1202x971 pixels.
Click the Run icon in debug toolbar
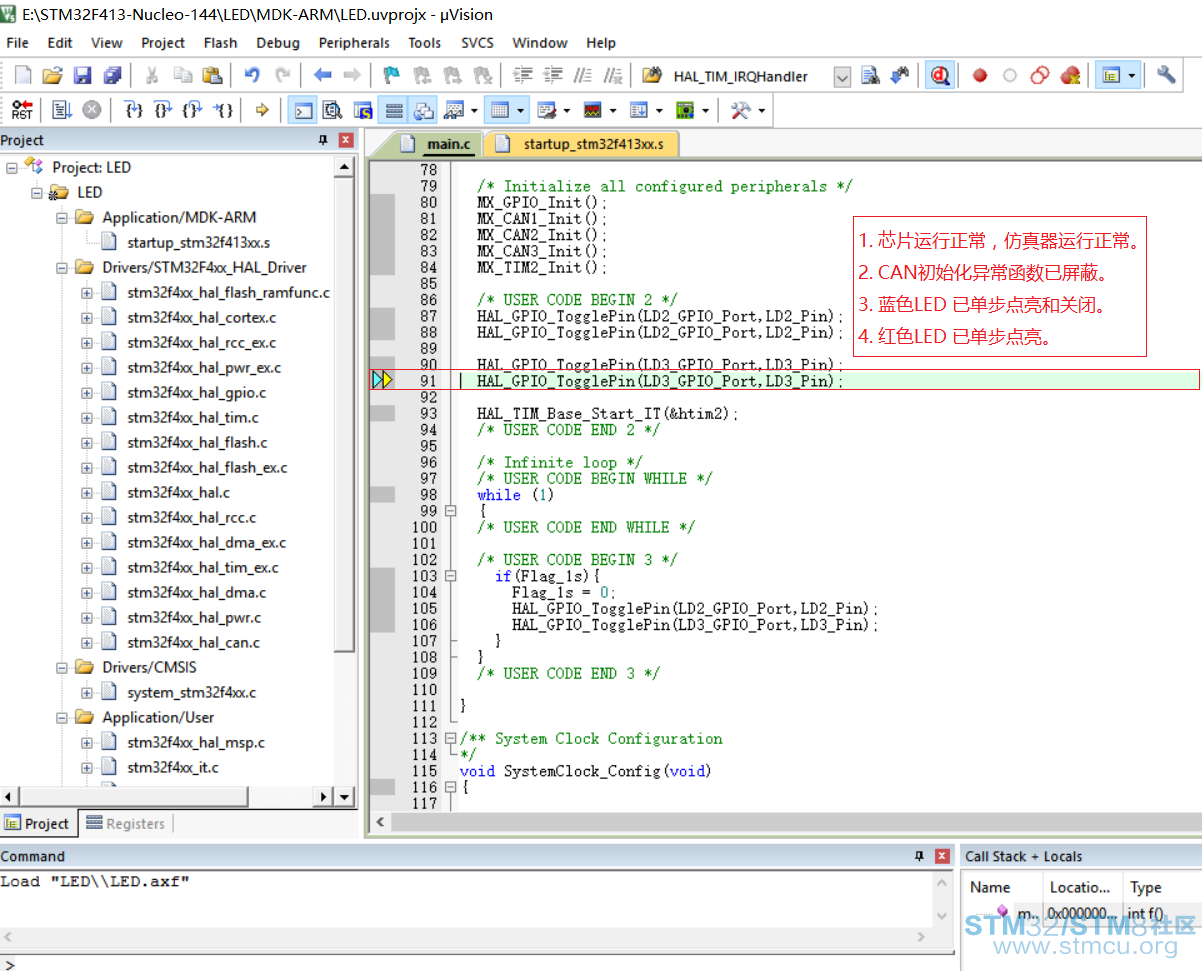tap(62, 110)
